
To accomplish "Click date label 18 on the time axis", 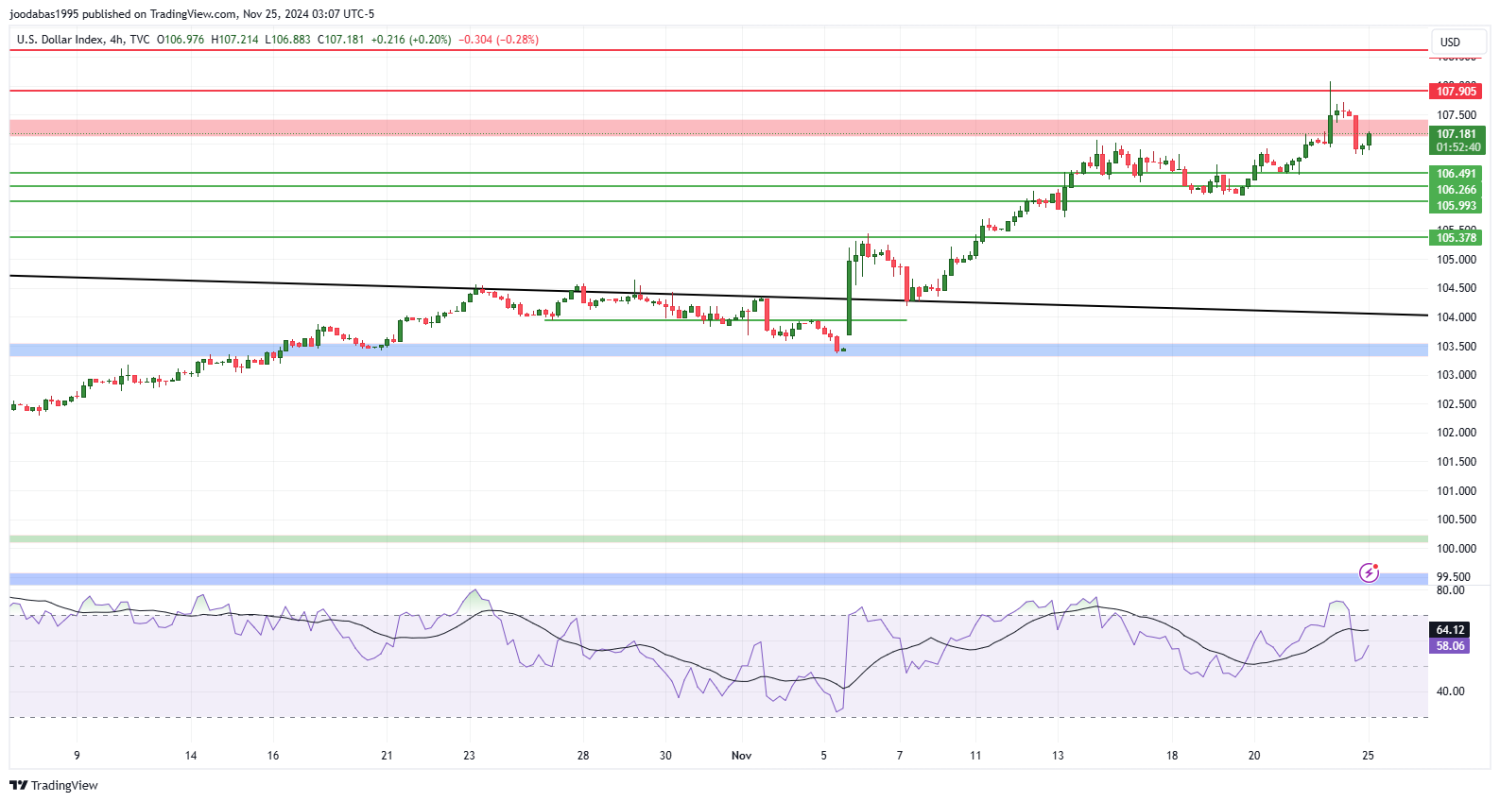I will point(1172,755).
